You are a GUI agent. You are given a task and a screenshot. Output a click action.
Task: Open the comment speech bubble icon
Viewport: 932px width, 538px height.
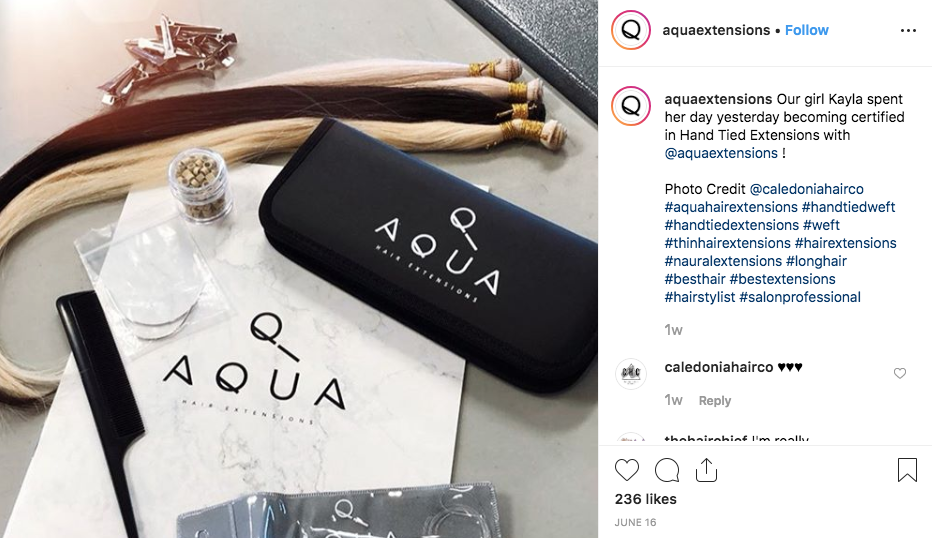click(667, 470)
